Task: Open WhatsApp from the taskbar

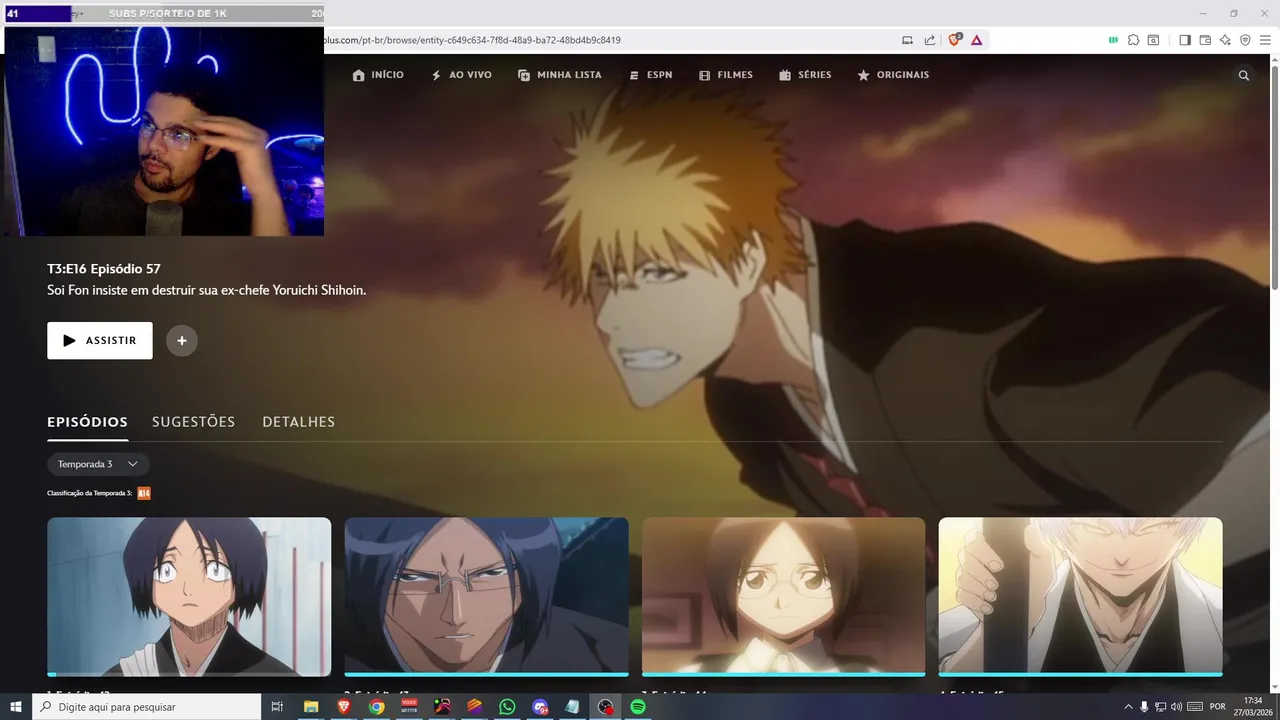Action: point(507,707)
